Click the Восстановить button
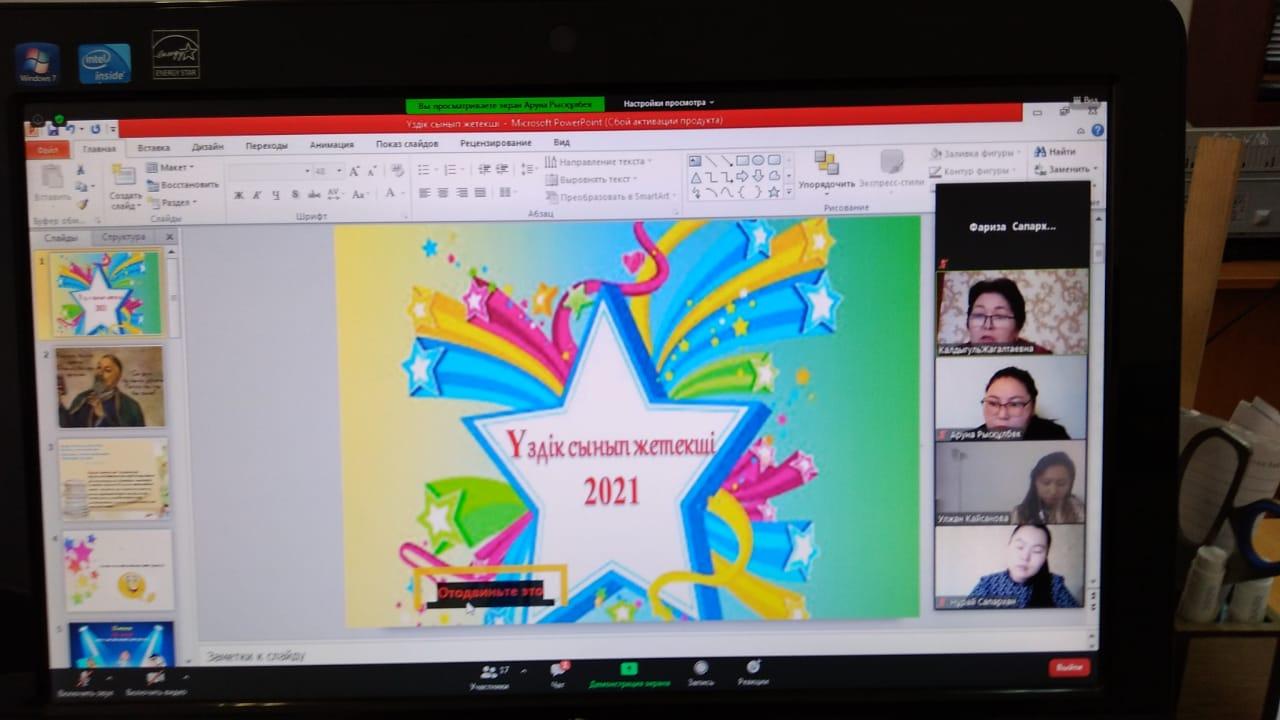Image resolution: width=1280 pixels, height=720 pixels. click(x=183, y=185)
